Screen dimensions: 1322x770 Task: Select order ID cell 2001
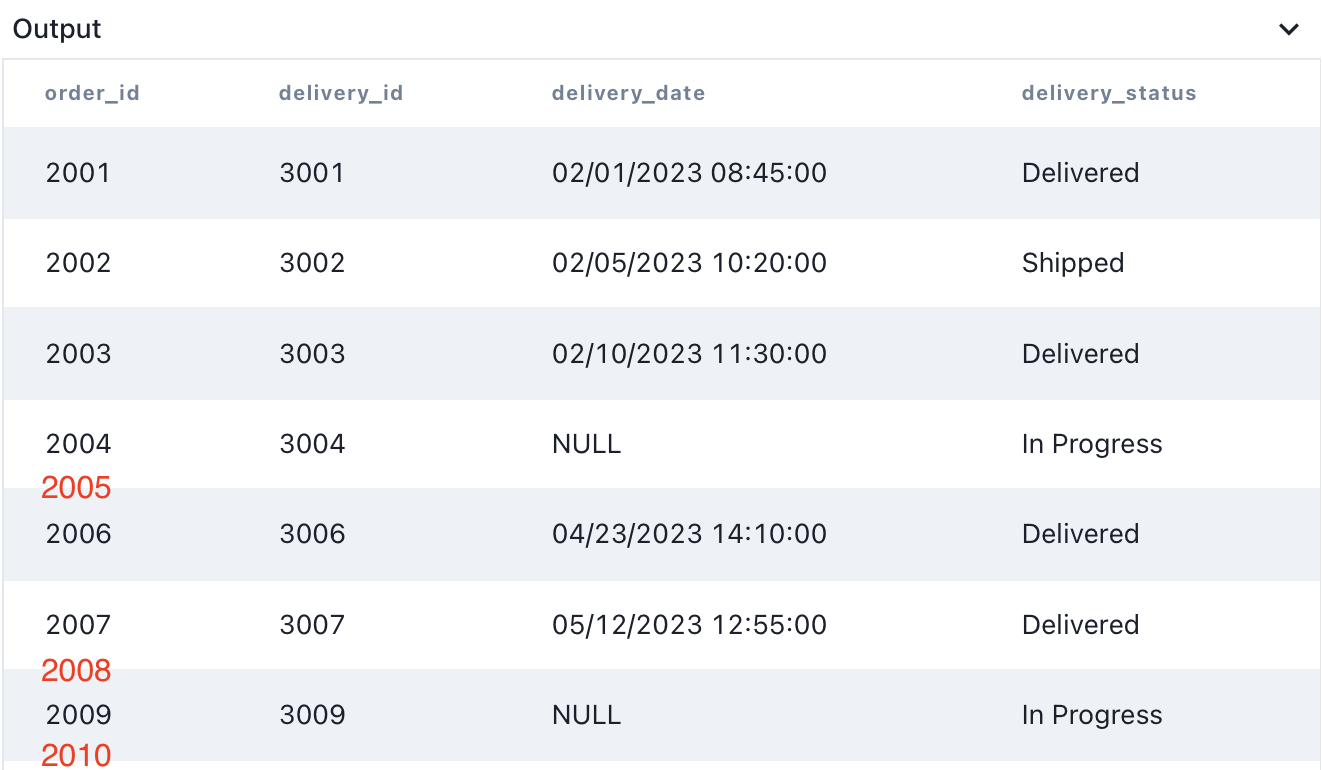tap(78, 173)
